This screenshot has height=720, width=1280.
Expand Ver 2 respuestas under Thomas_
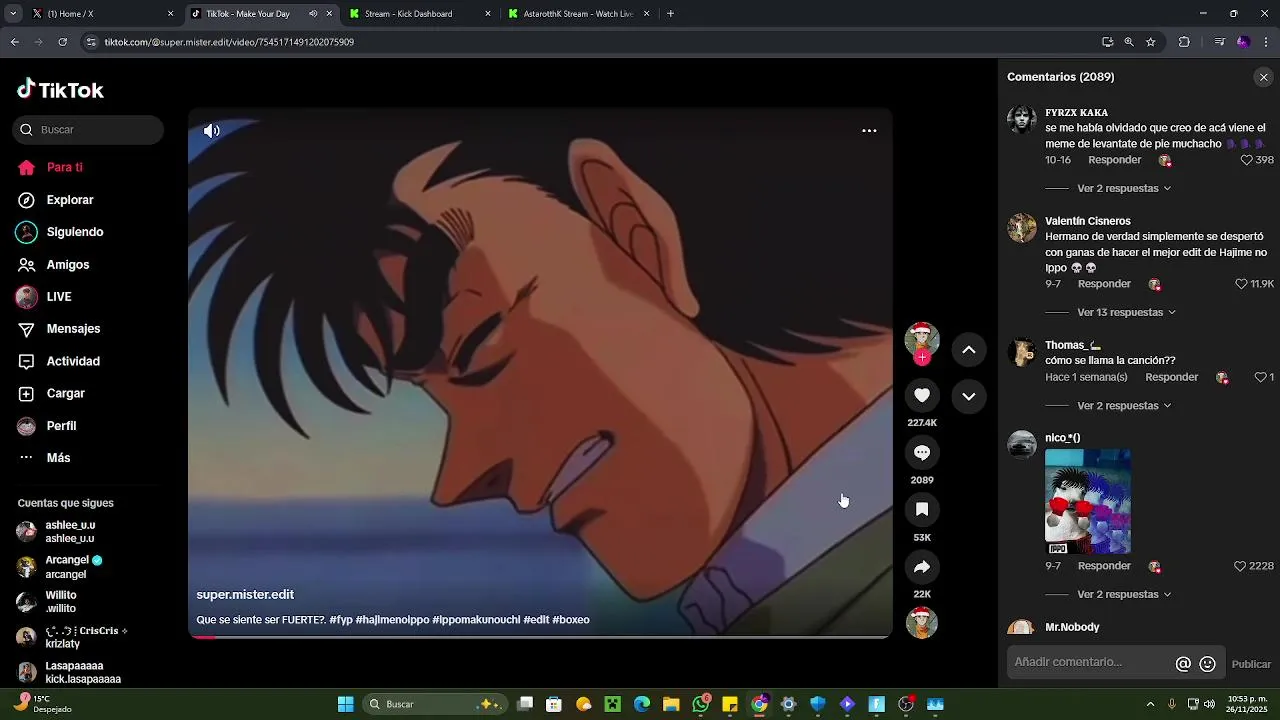click(1123, 405)
